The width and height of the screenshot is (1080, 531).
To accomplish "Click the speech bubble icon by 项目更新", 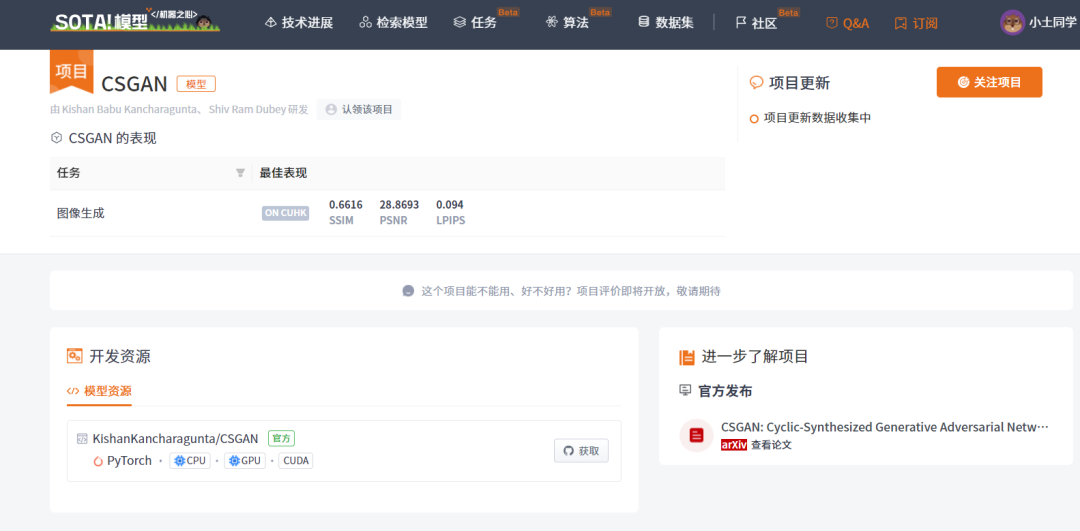I will pos(756,83).
